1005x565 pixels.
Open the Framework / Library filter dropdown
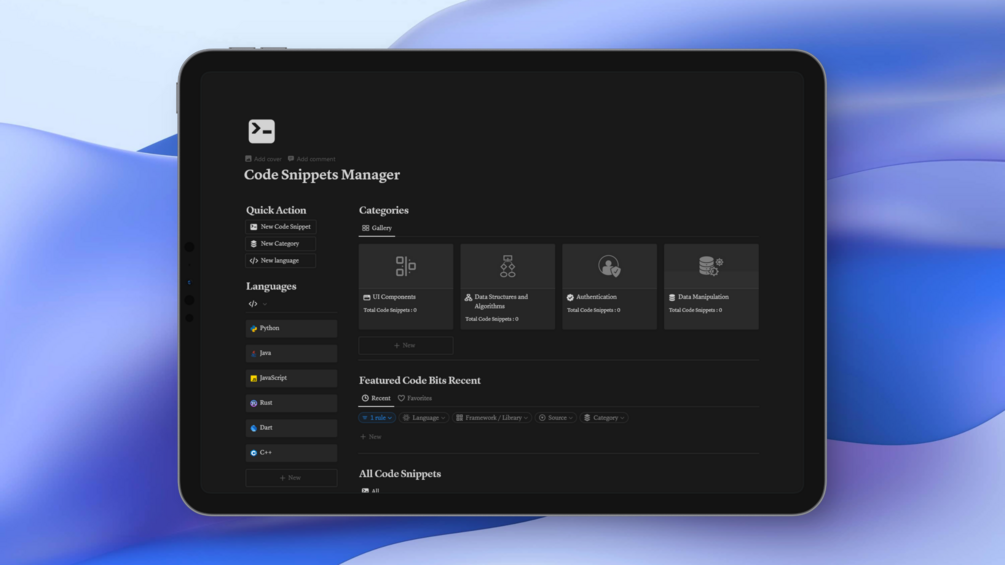pyautogui.click(x=492, y=418)
